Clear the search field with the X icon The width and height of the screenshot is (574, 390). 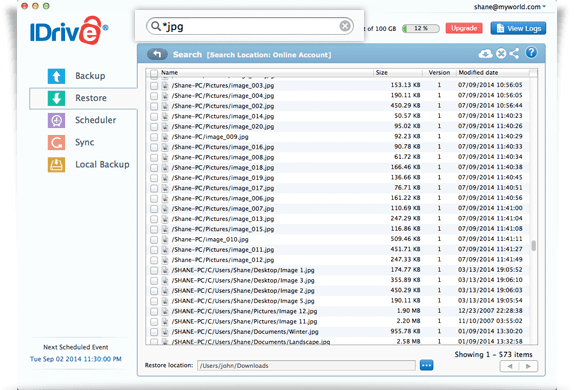(345, 26)
